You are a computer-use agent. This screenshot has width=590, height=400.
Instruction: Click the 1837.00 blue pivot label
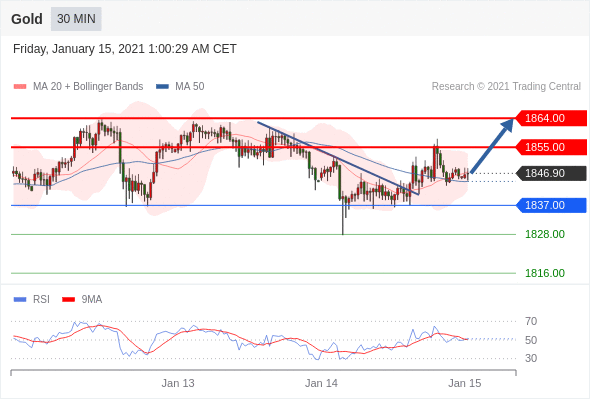[551, 205]
